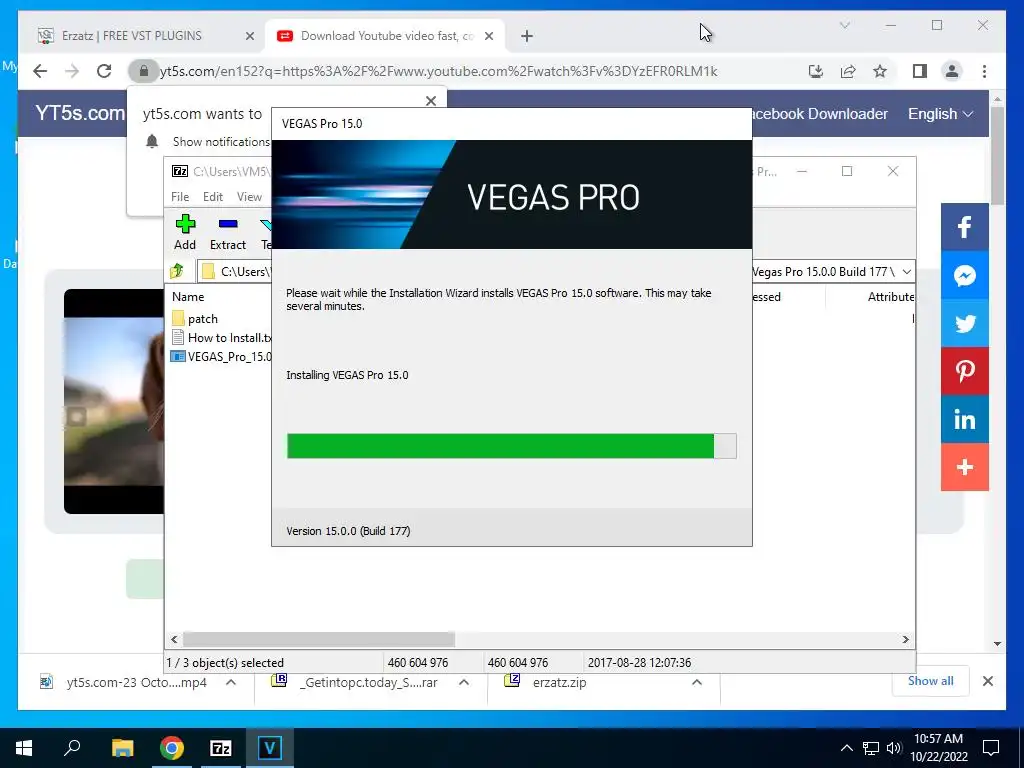Open Windows Start menu

coord(24,748)
